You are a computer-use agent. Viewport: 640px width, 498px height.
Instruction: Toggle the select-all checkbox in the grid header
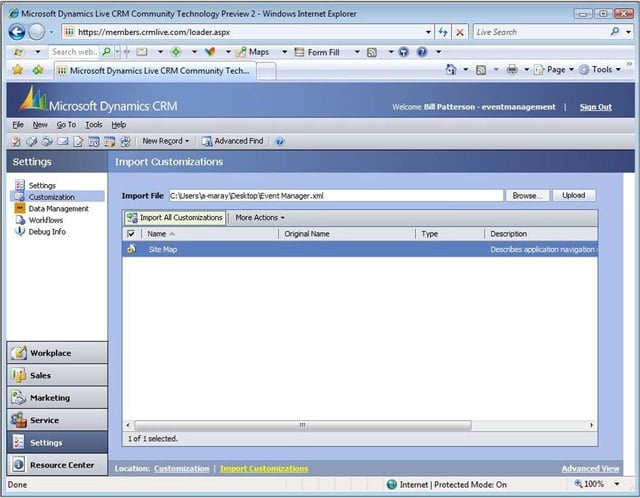tap(131, 234)
